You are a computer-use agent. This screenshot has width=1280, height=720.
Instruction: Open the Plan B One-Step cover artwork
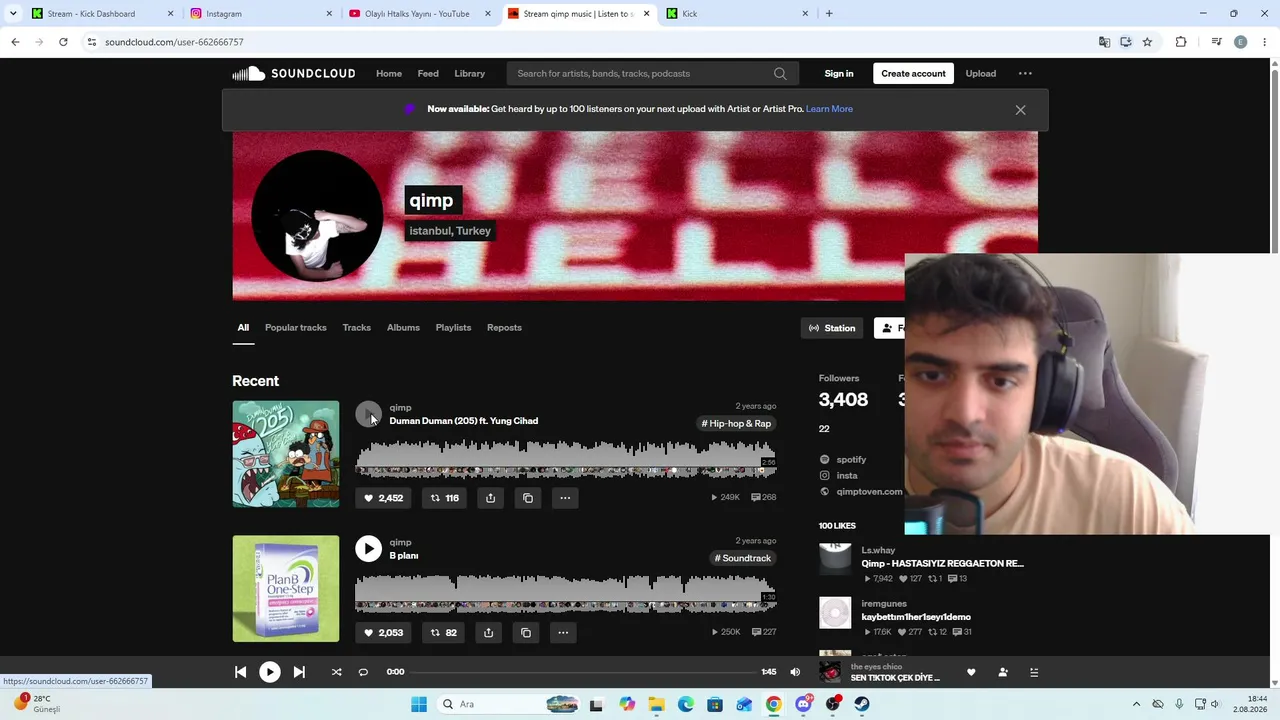tap(286, 588)
